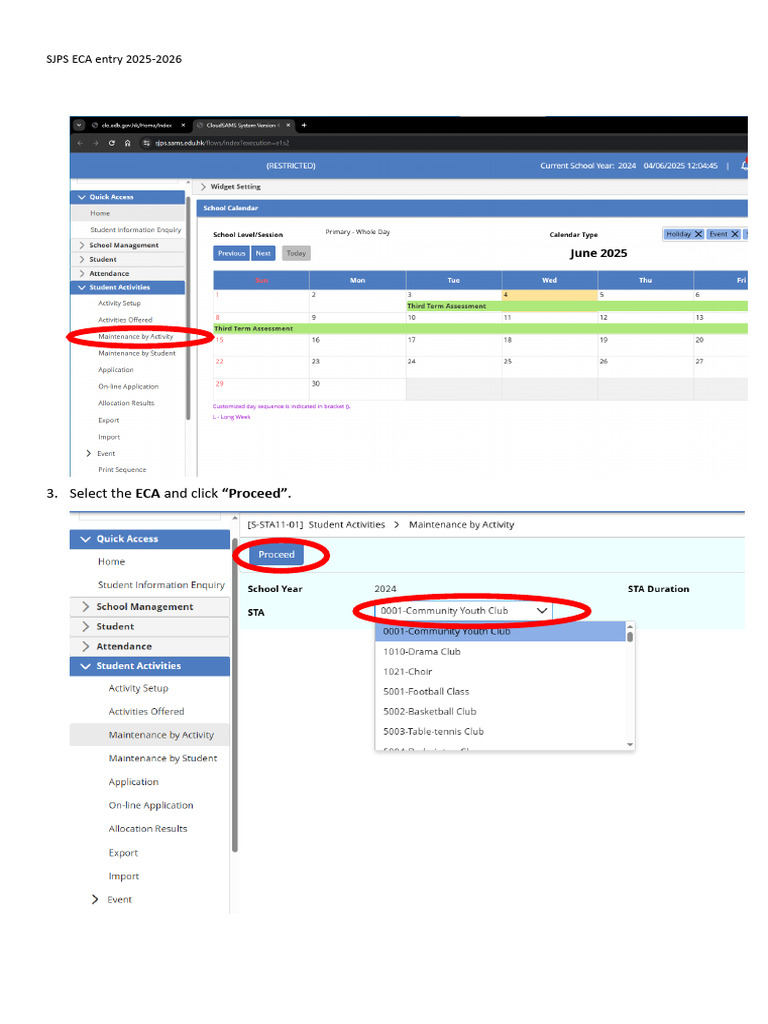Image resolution: width=768 pixels, height=1024 pixels.
Task: Collapse Student Activities in the lower screenshot sidebar
Action: [x=150, y=665]
